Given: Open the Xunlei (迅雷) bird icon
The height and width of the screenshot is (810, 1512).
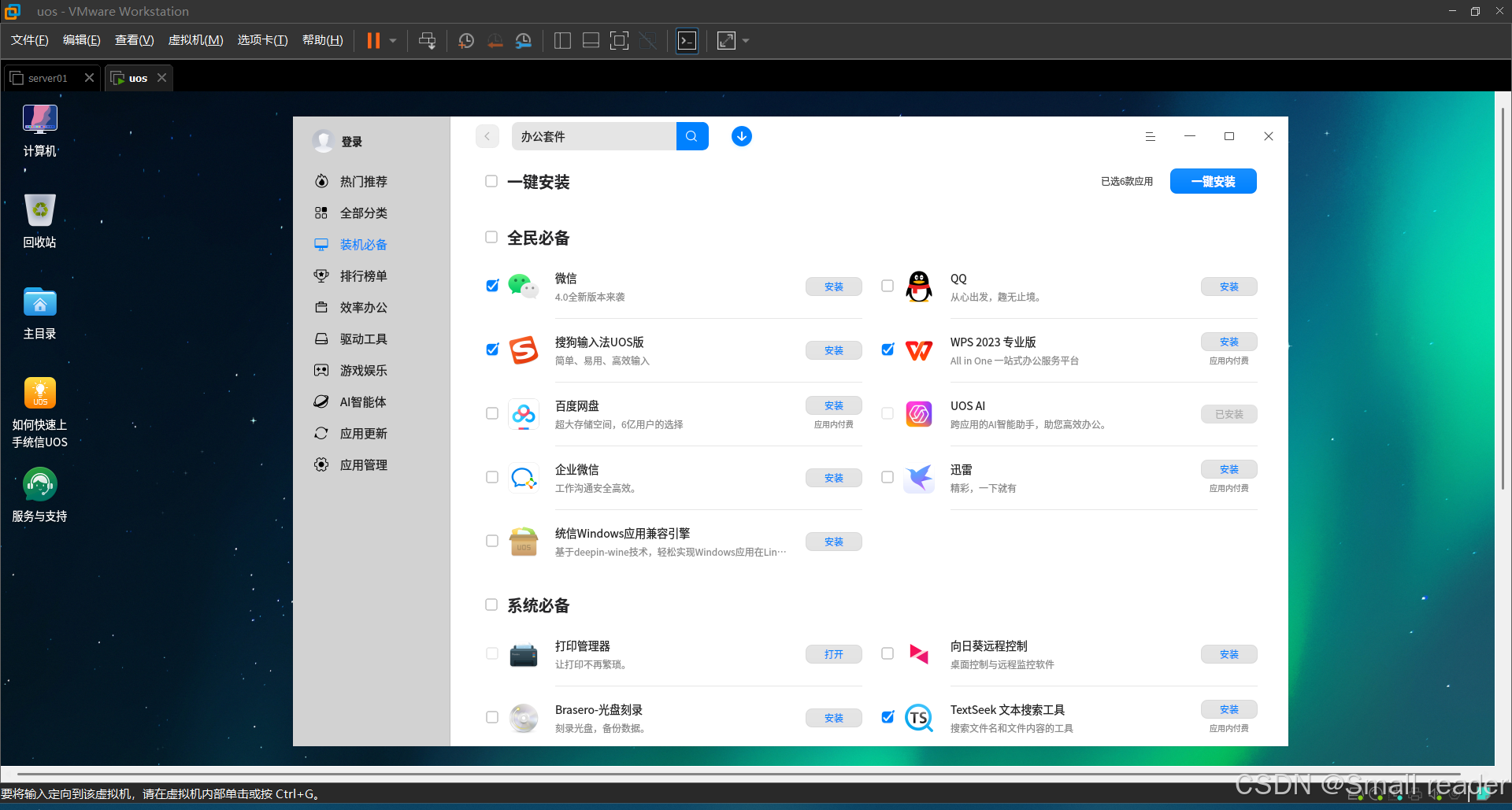Looking at the screenshot, I should point(919,478).
